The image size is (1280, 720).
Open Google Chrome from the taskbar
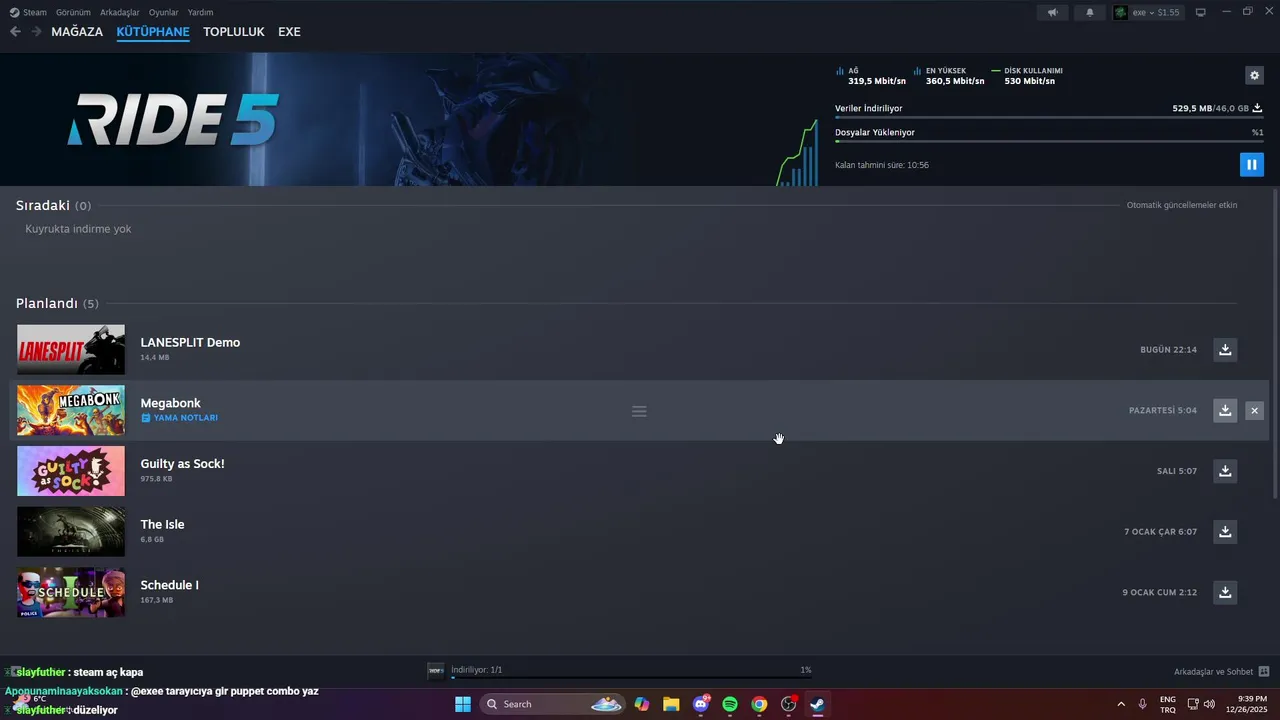pos(759,704)
